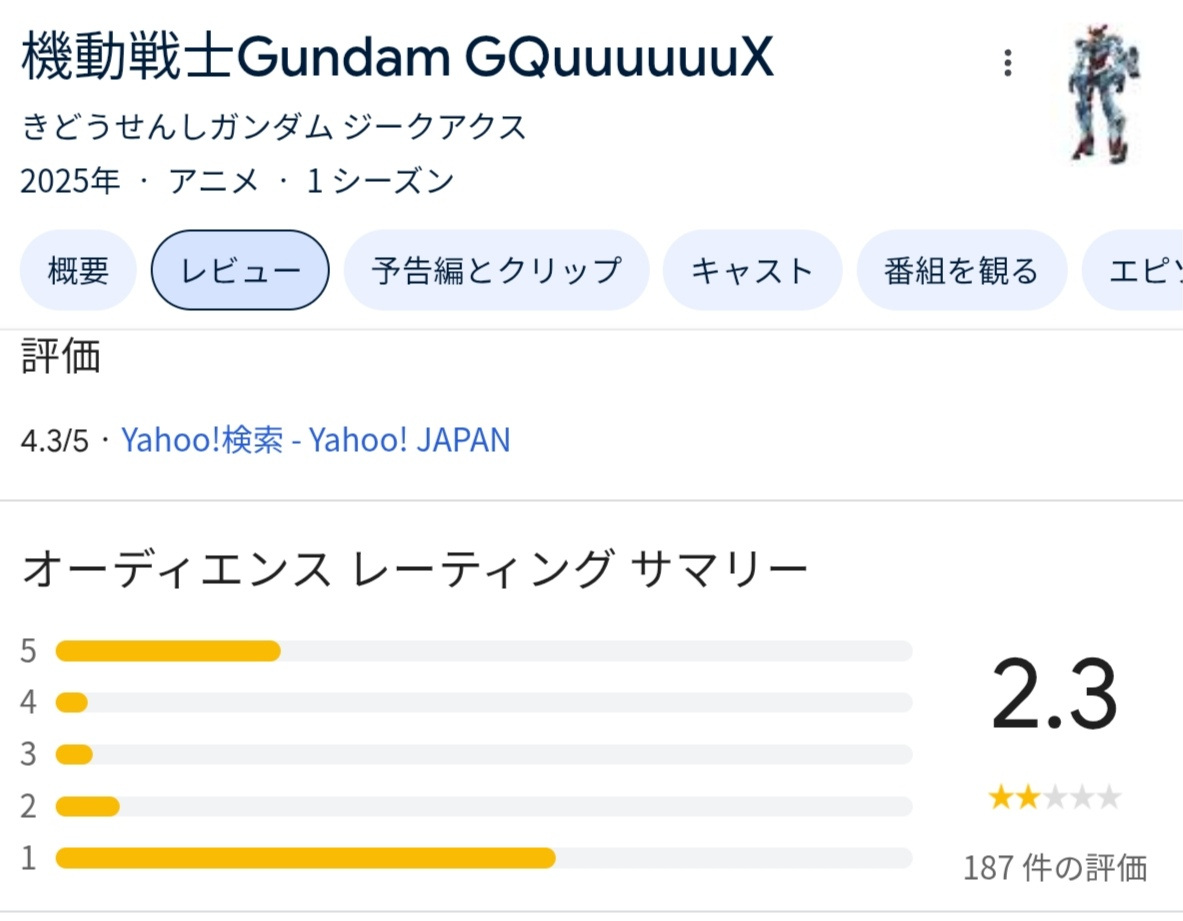
Task: Switch to the 概要 tab
Action: coord(78,270)
